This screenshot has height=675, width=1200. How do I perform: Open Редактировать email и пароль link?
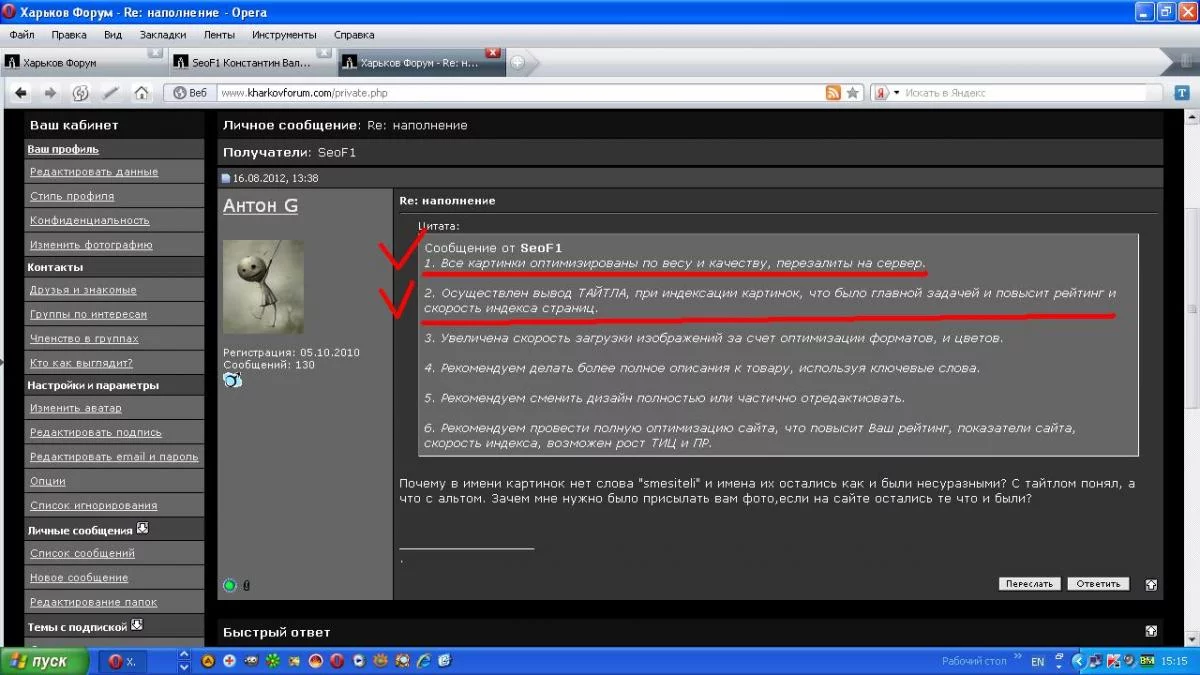(x=114, y=457)
